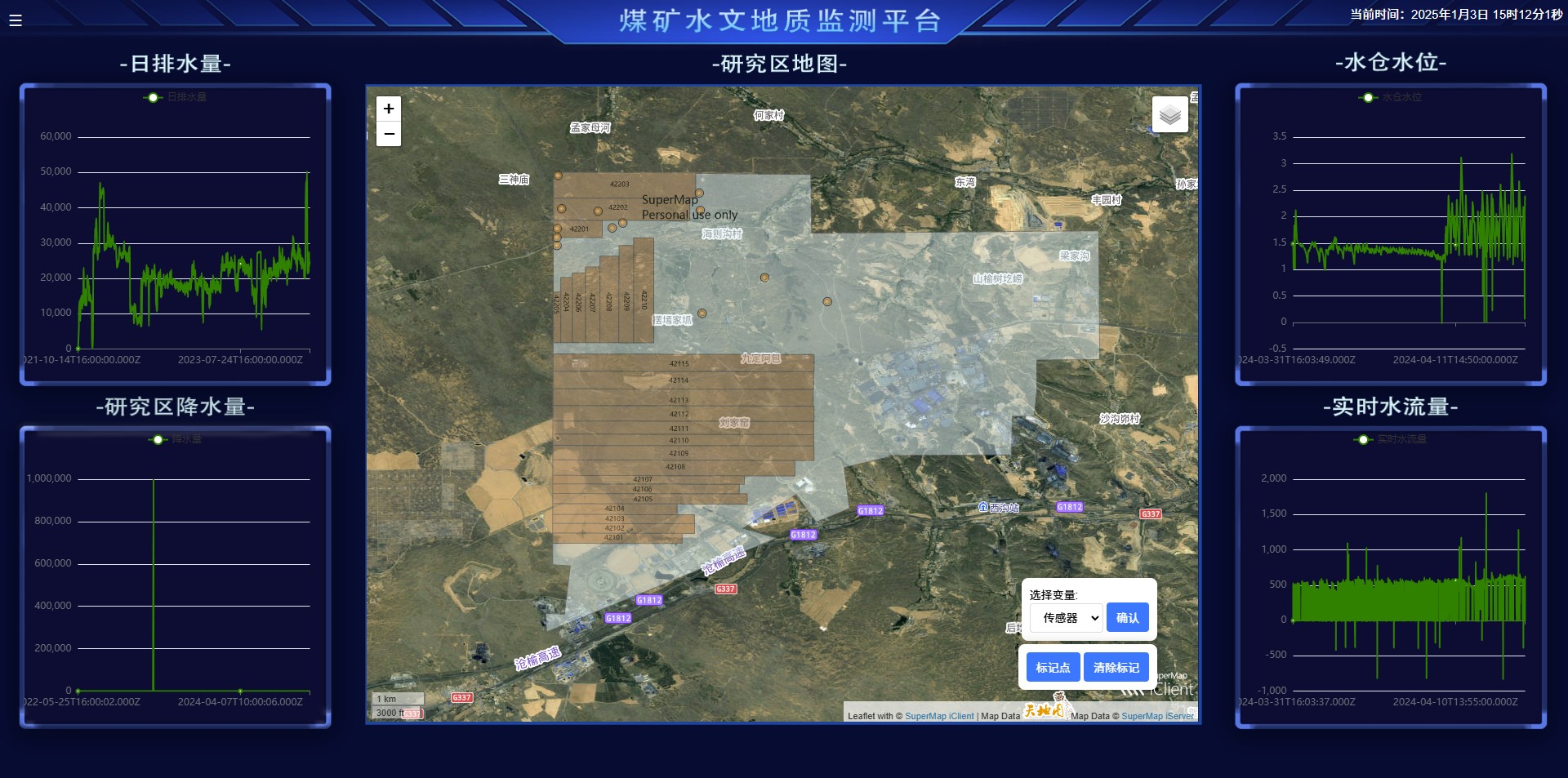
Task: Open the SuperMap iClient attribution link
Action: click(939, 716)
